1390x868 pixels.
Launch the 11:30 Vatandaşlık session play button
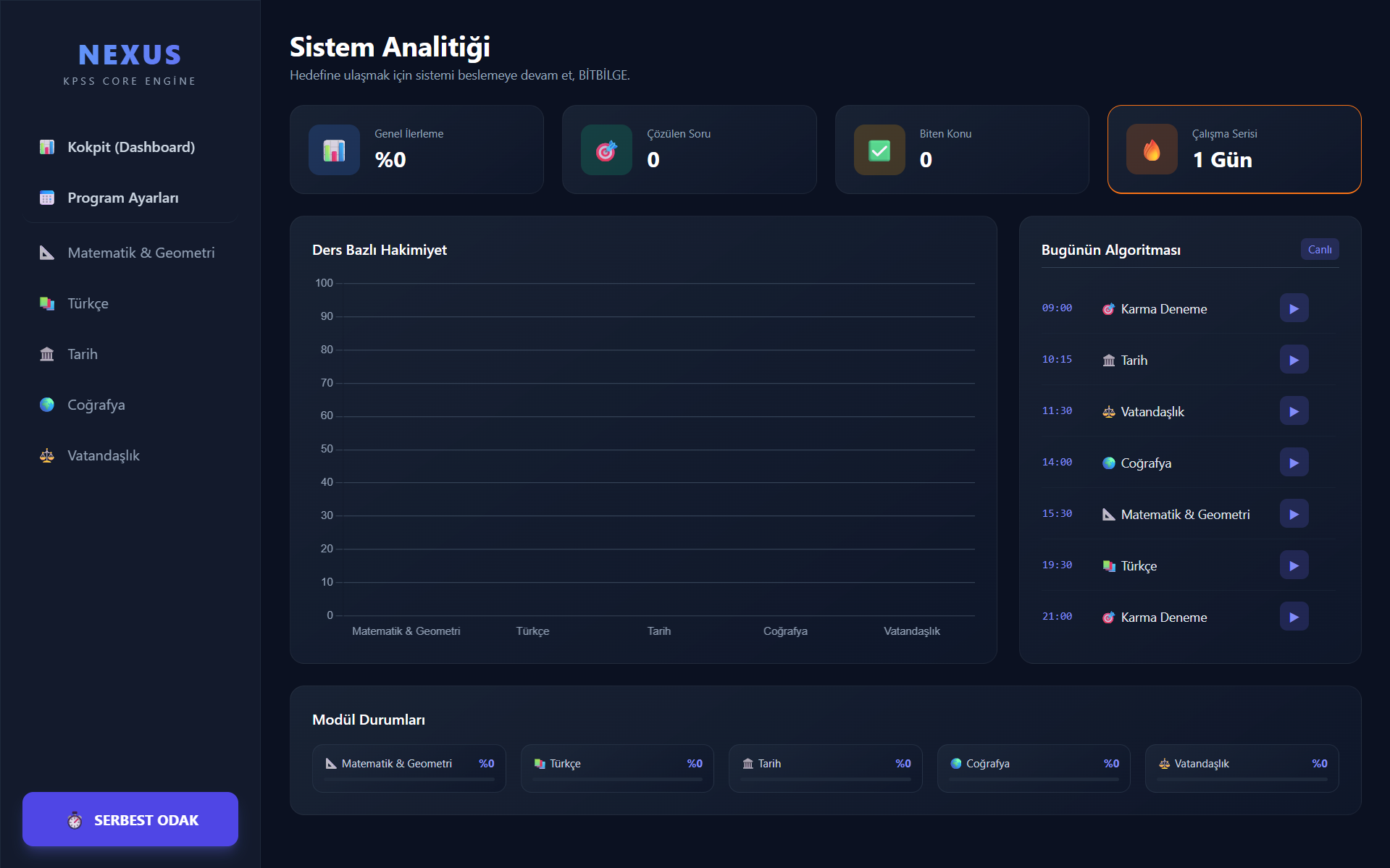tap(1294, 411)
